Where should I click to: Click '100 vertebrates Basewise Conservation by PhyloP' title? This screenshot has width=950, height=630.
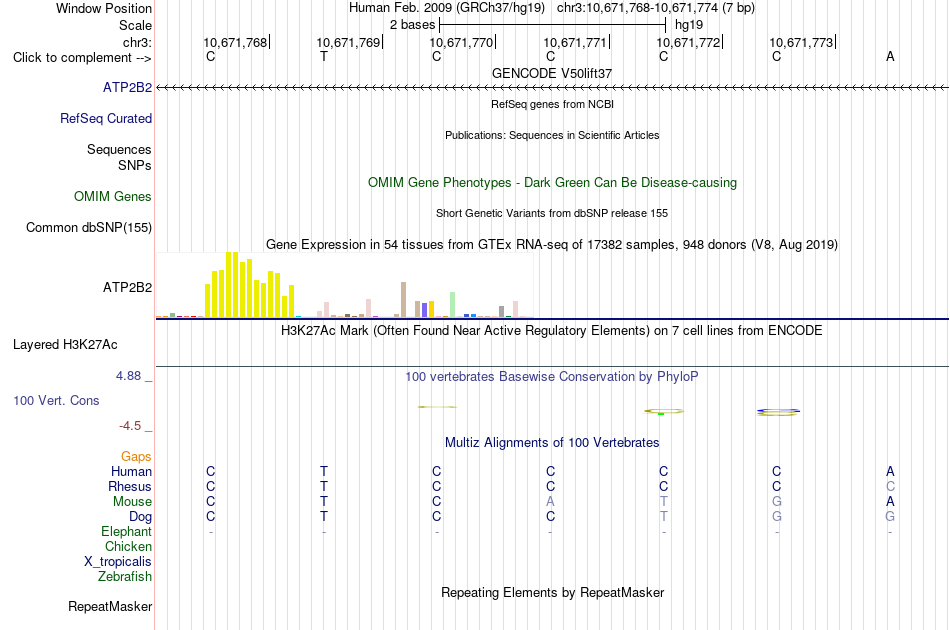[552, 377]
